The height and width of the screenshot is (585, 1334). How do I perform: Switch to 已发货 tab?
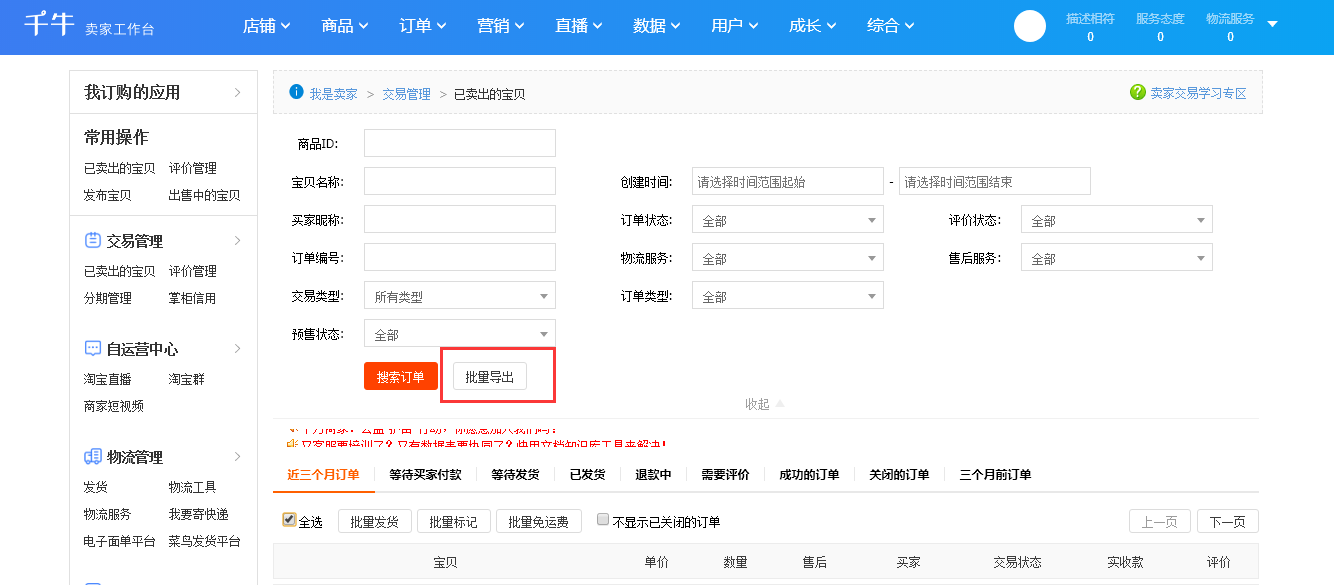pos(588,474)
